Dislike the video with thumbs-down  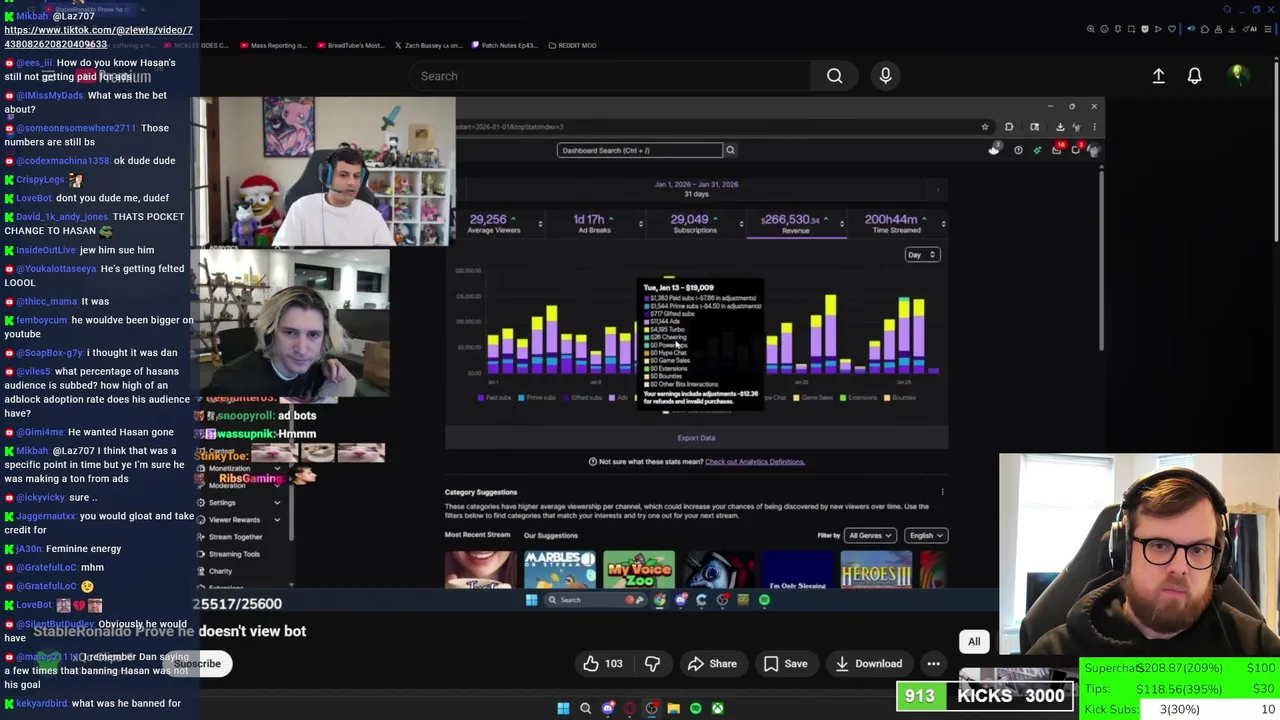coord(652,664)
